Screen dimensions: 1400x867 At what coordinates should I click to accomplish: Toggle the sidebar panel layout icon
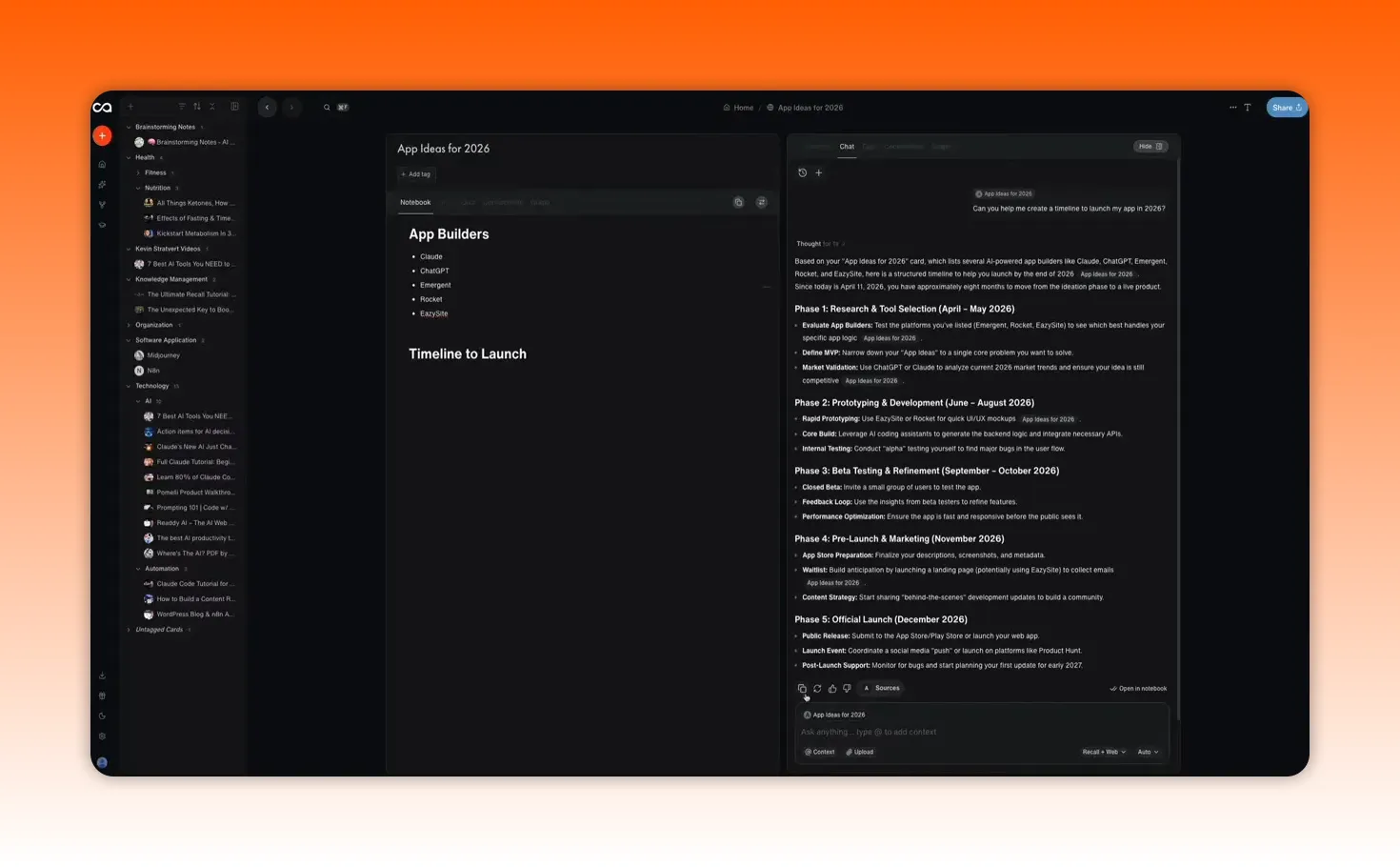[234, 107]
